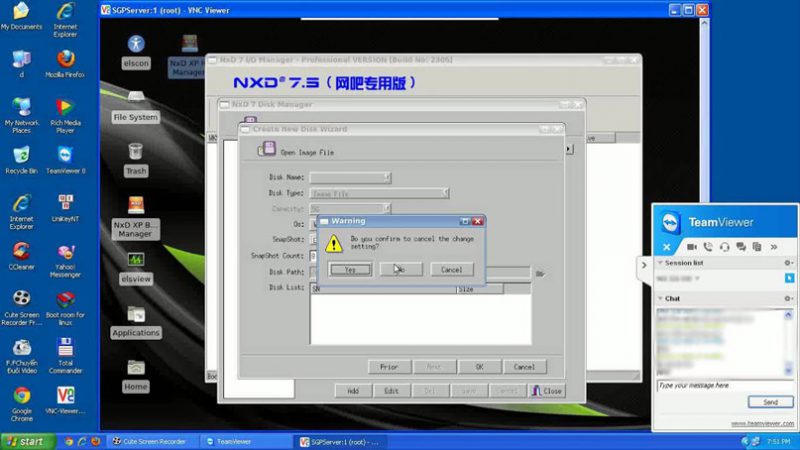Open the Recycle Bin icon

(x=21, y=160)
